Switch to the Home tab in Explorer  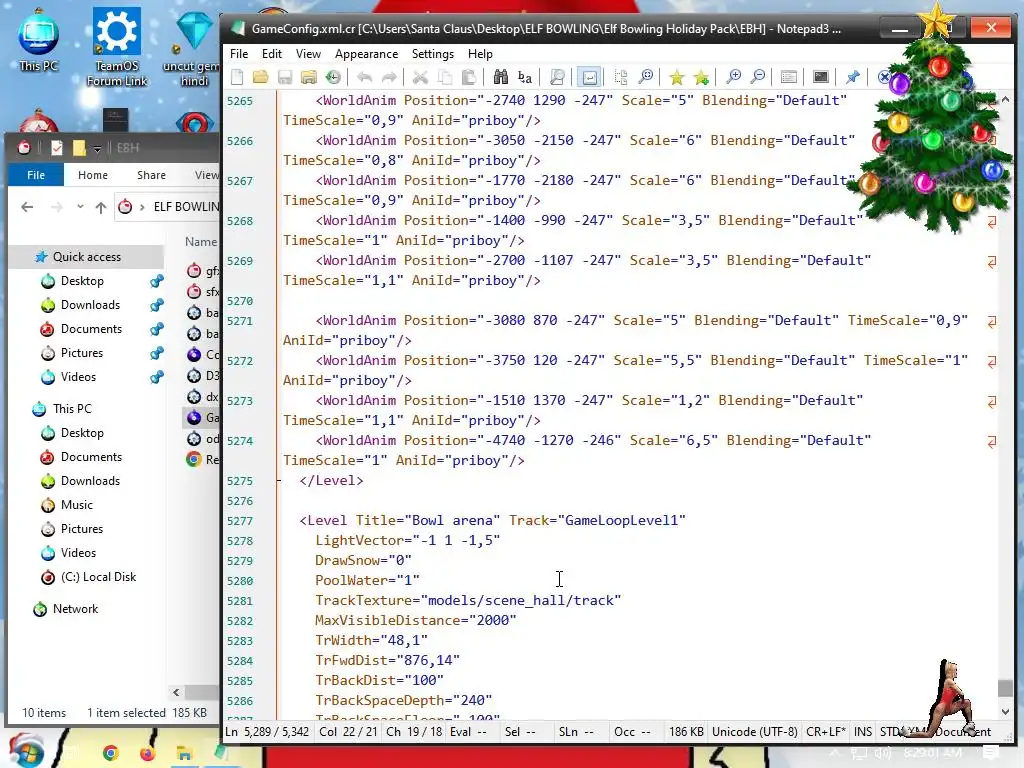click(x=93, y=175)
